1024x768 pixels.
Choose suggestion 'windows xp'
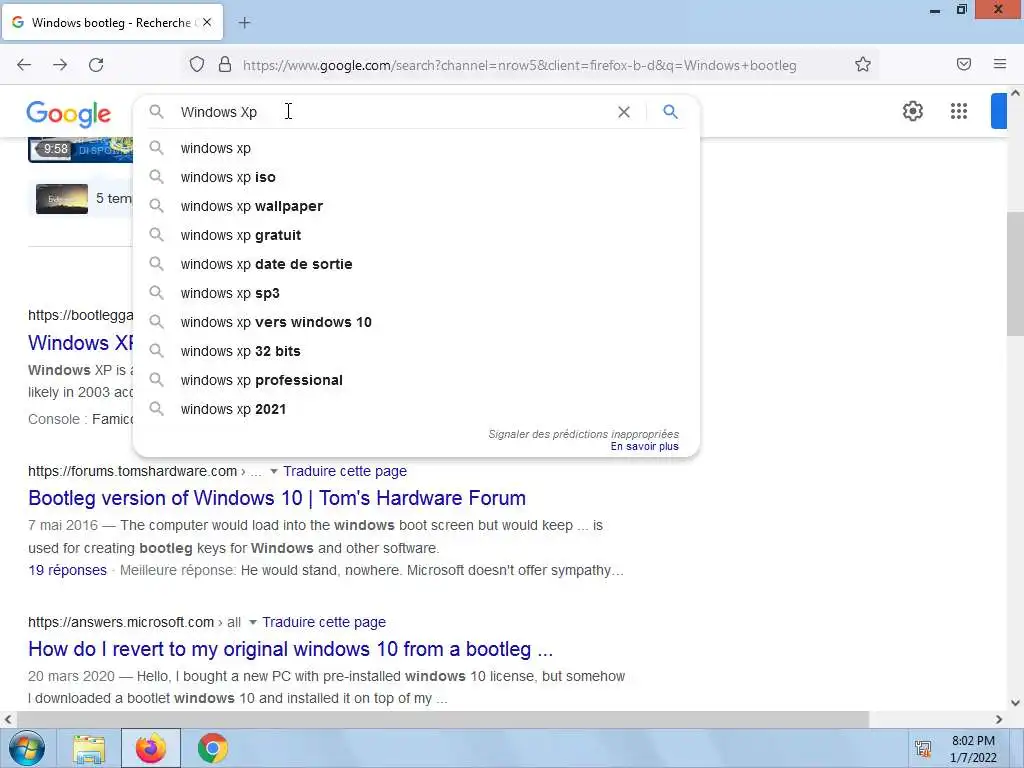[x=415, y=148]
